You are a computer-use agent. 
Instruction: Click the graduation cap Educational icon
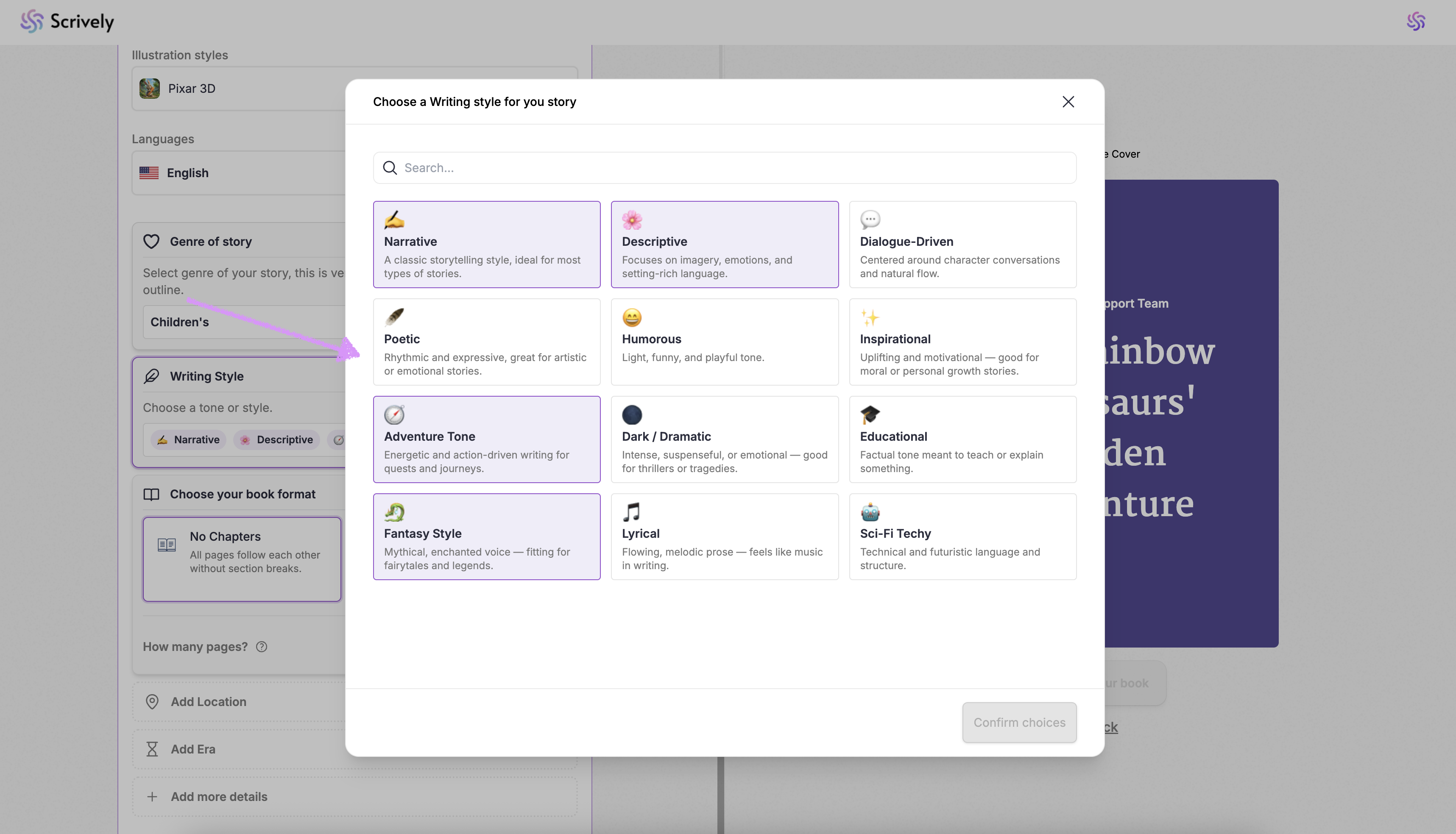tap(870, 415)
